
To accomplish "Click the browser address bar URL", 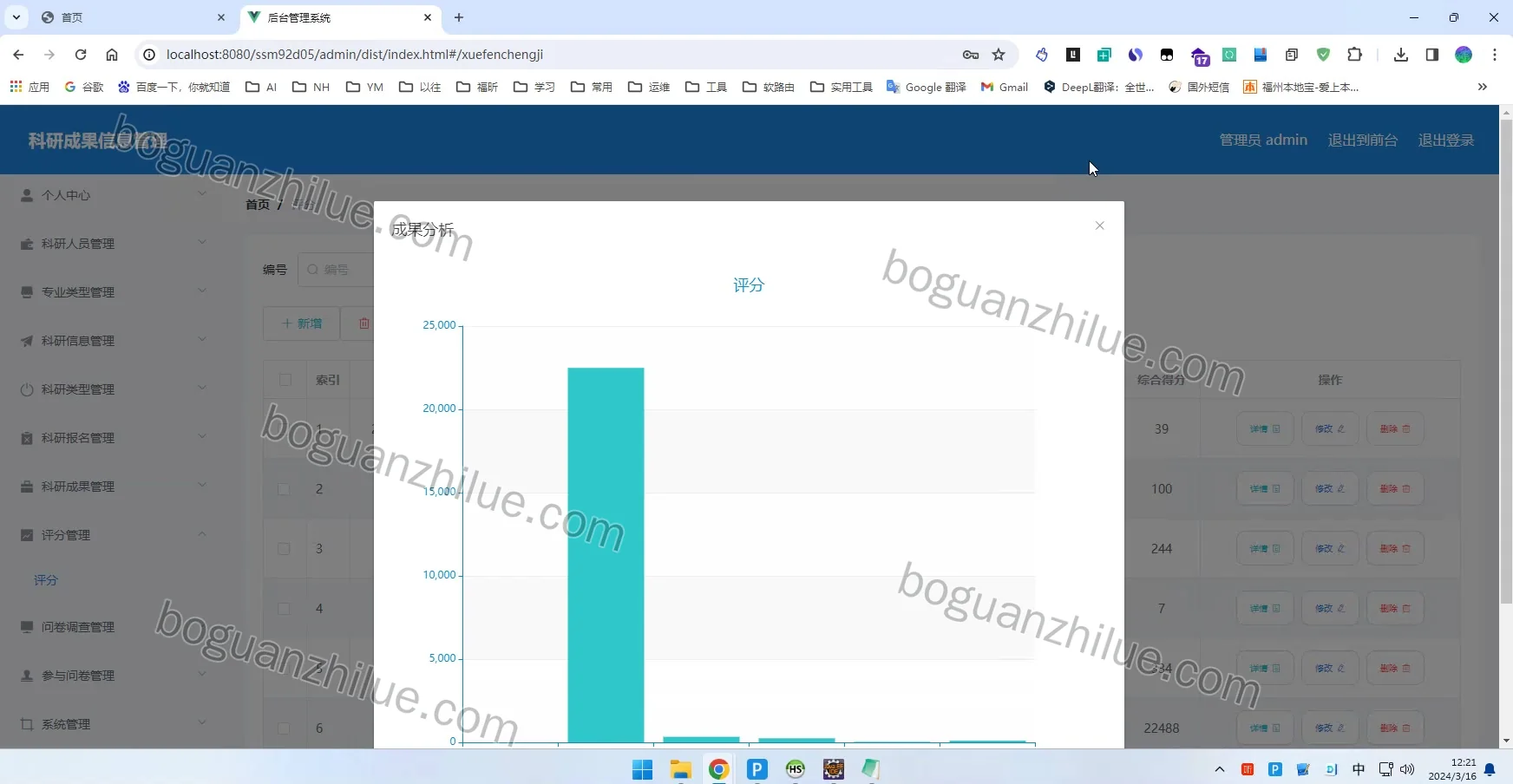I will tap(355, 55).
